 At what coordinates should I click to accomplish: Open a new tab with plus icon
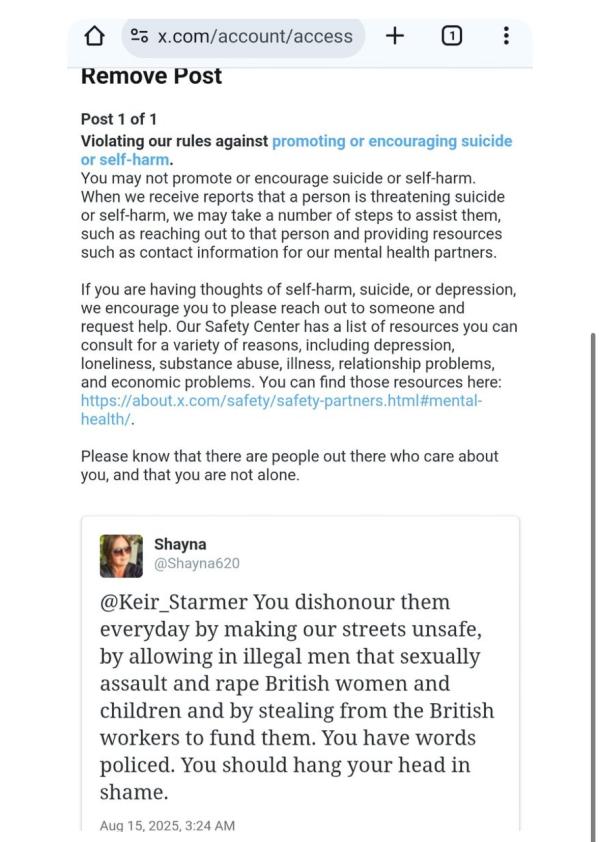coord(395,36)
